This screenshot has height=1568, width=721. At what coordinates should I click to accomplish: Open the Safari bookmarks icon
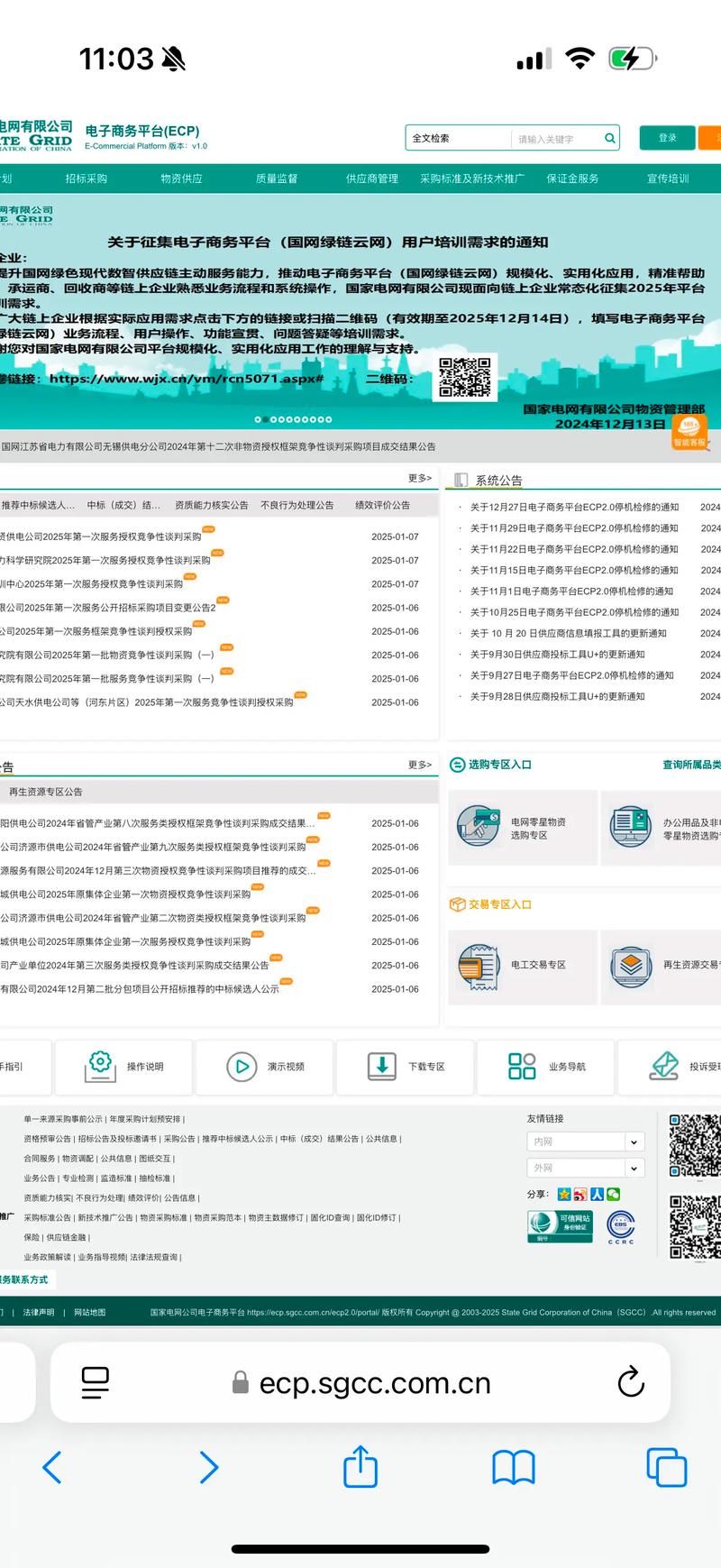tap(514, 1467)
